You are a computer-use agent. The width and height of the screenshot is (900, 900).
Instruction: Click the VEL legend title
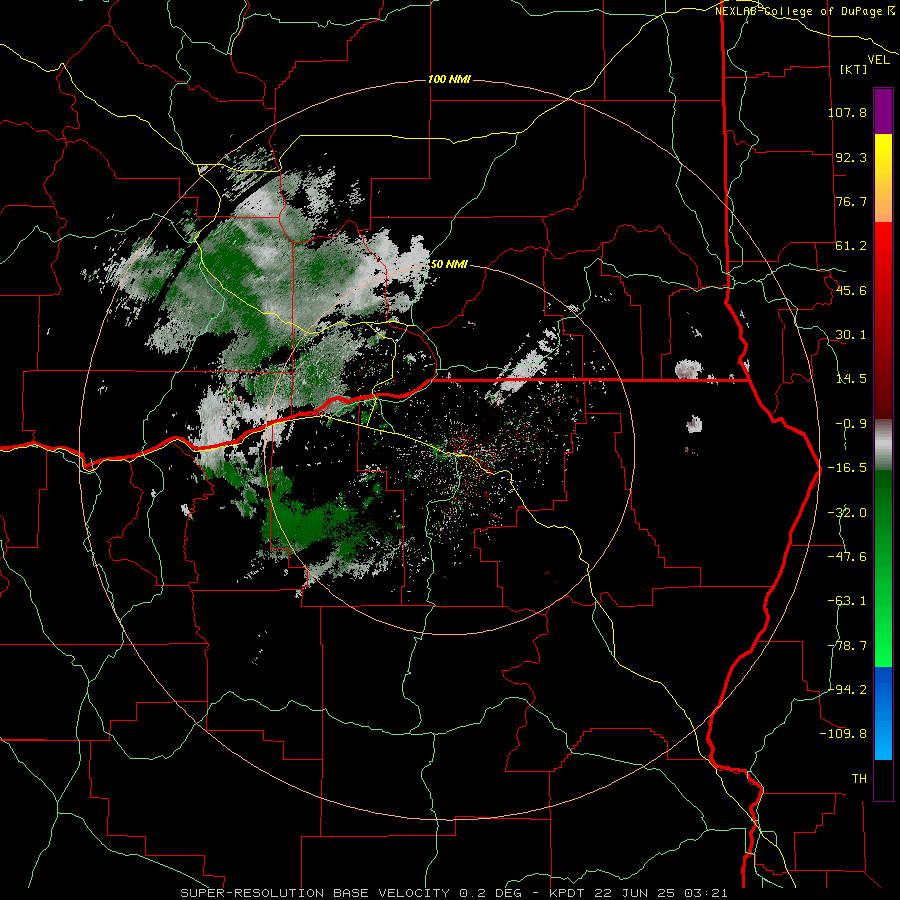pyautogui.click(x=878, y=60)
